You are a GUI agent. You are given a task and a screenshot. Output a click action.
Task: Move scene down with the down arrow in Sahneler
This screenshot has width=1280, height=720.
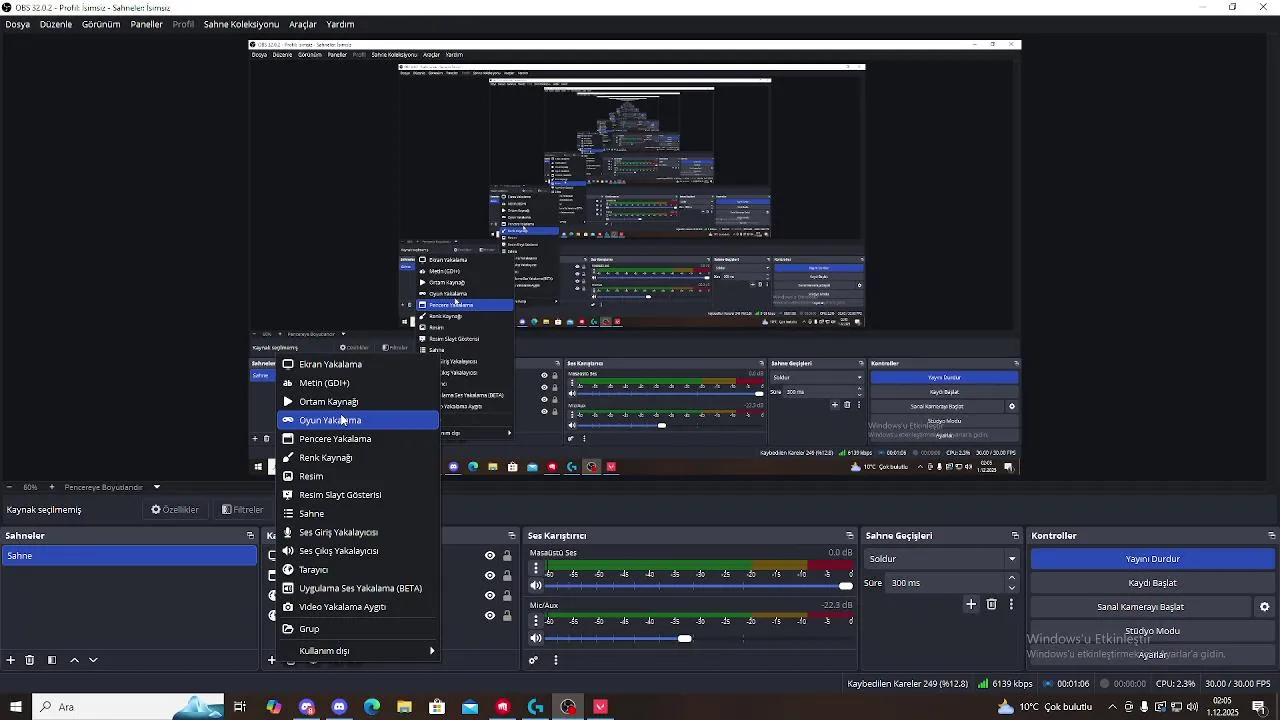[x=93, y=660]
